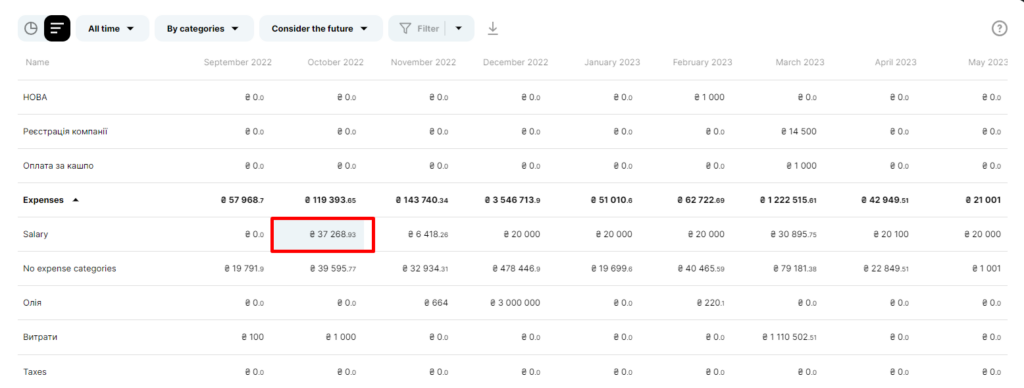This screenshot has height=388, width=1024.
Task: Click the November 2022 column header
Action: click(423, 63)
